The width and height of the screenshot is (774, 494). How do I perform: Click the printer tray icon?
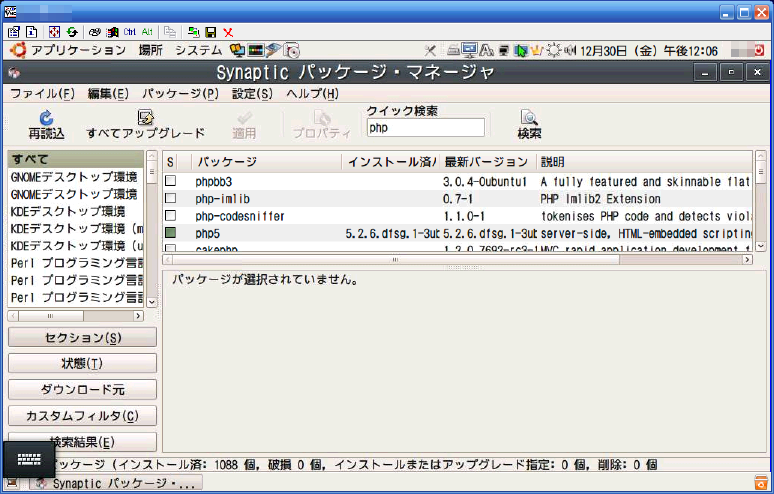tap(453, 50)
